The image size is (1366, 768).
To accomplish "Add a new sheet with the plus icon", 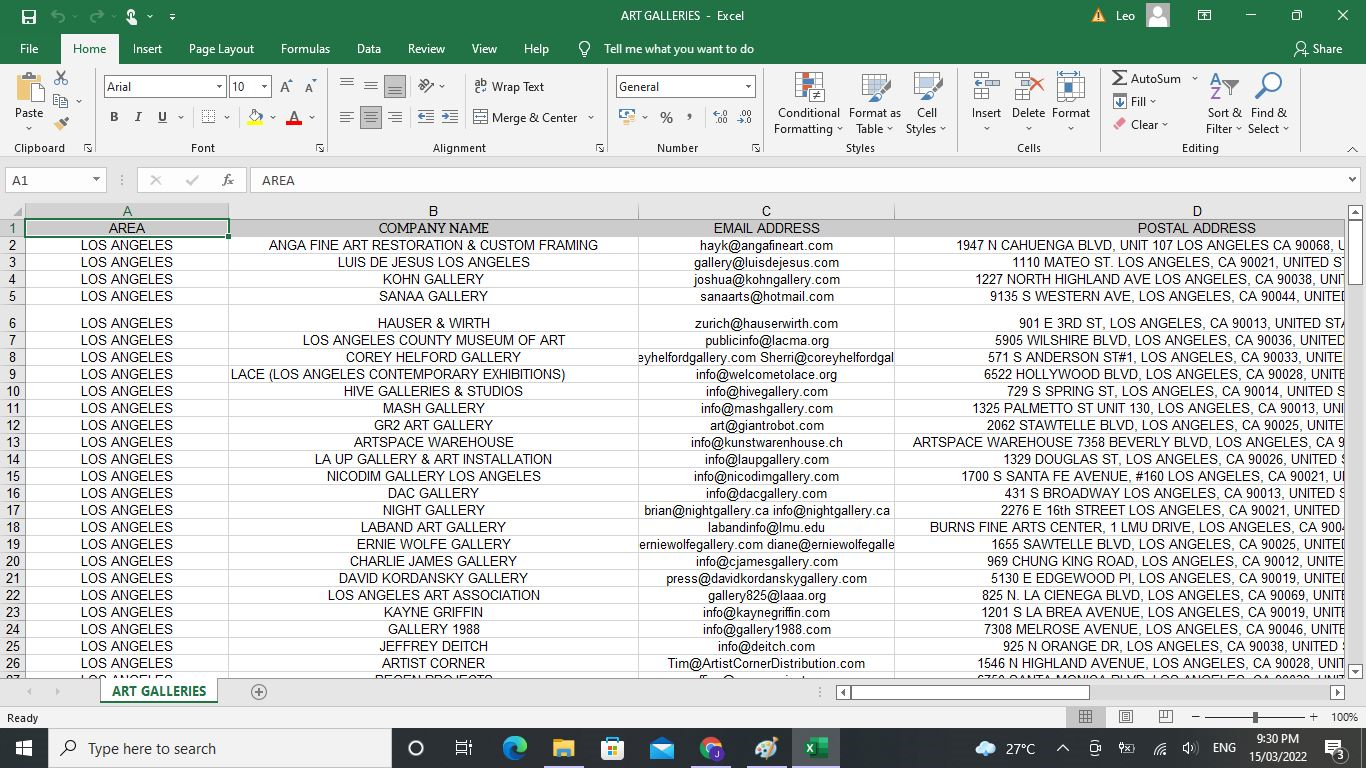I will coord(259,691).
